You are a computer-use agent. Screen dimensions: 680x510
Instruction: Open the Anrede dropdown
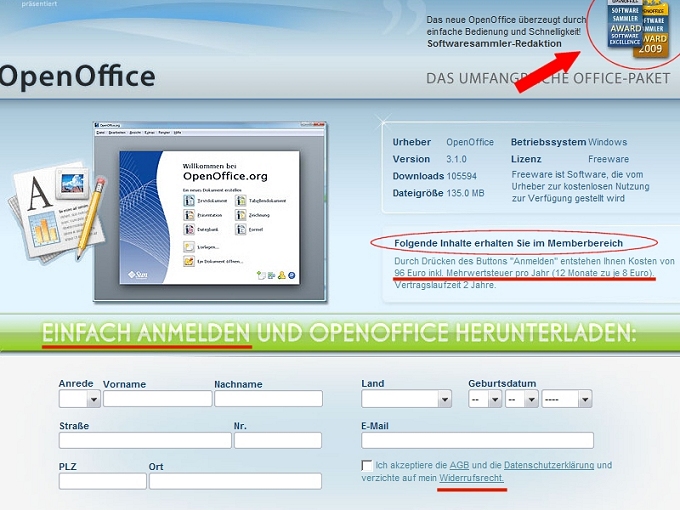(80, 399)
